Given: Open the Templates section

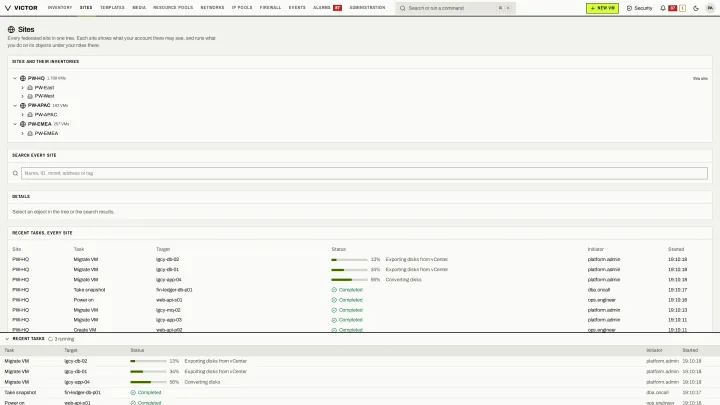Looking at the screenshot, I should [112, 8].
